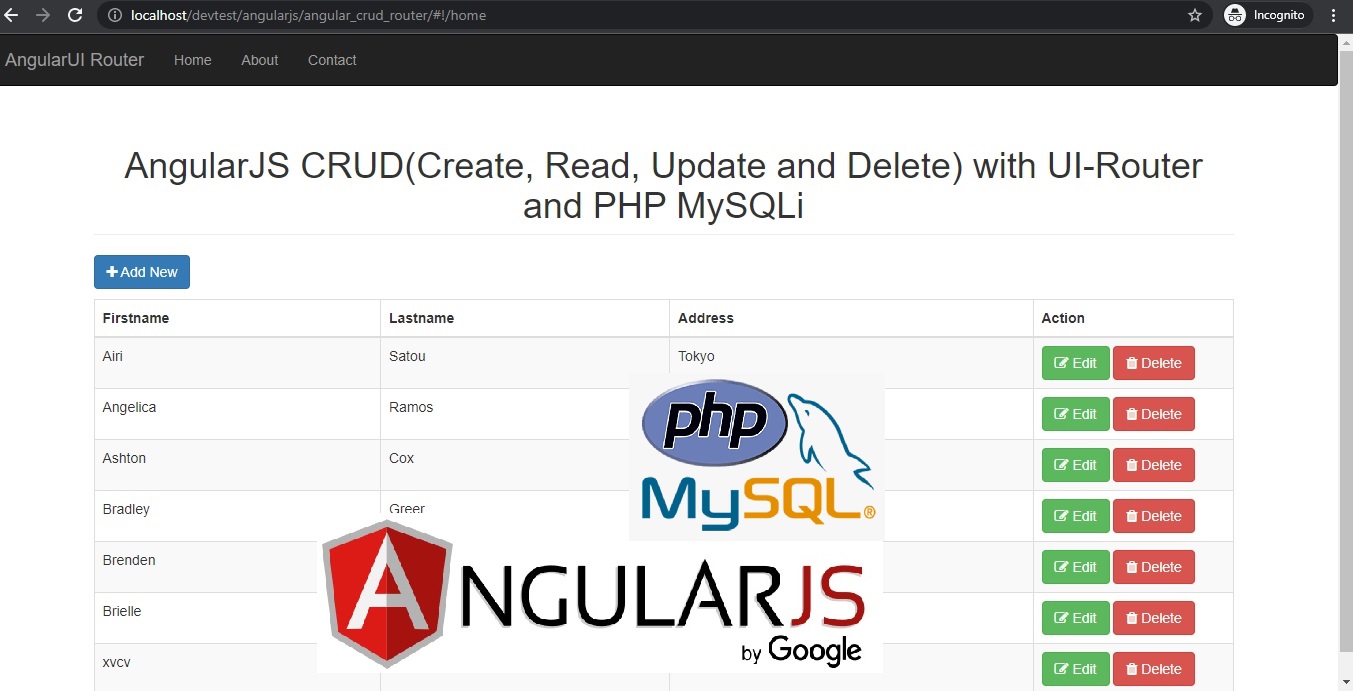Edit the Brielle row
1353x691 pixels.
pyautogui.click(x=1076, y=618)
